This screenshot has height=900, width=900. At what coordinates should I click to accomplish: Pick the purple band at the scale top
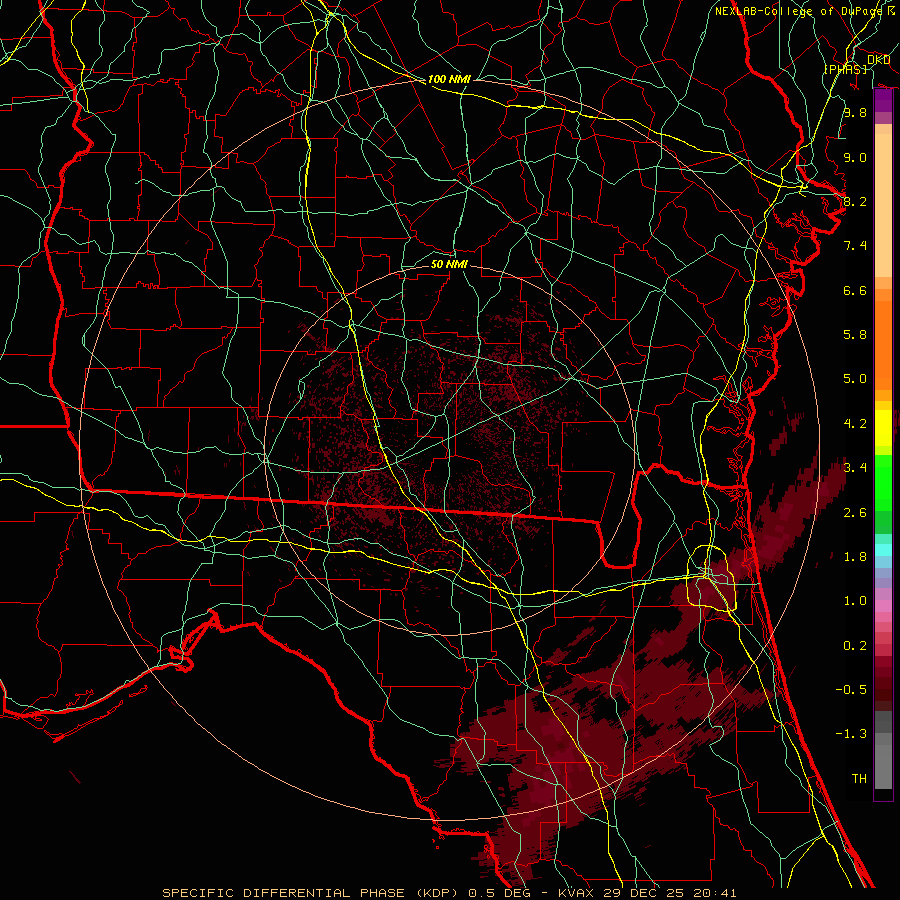[883, 101]
